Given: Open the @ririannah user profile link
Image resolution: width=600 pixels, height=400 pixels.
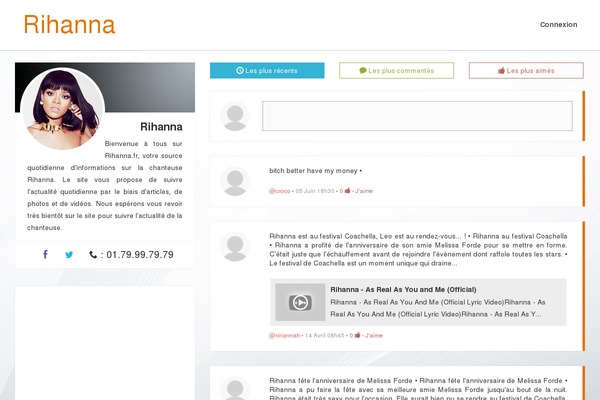Looking at the screenshot, I should (284, 336).
